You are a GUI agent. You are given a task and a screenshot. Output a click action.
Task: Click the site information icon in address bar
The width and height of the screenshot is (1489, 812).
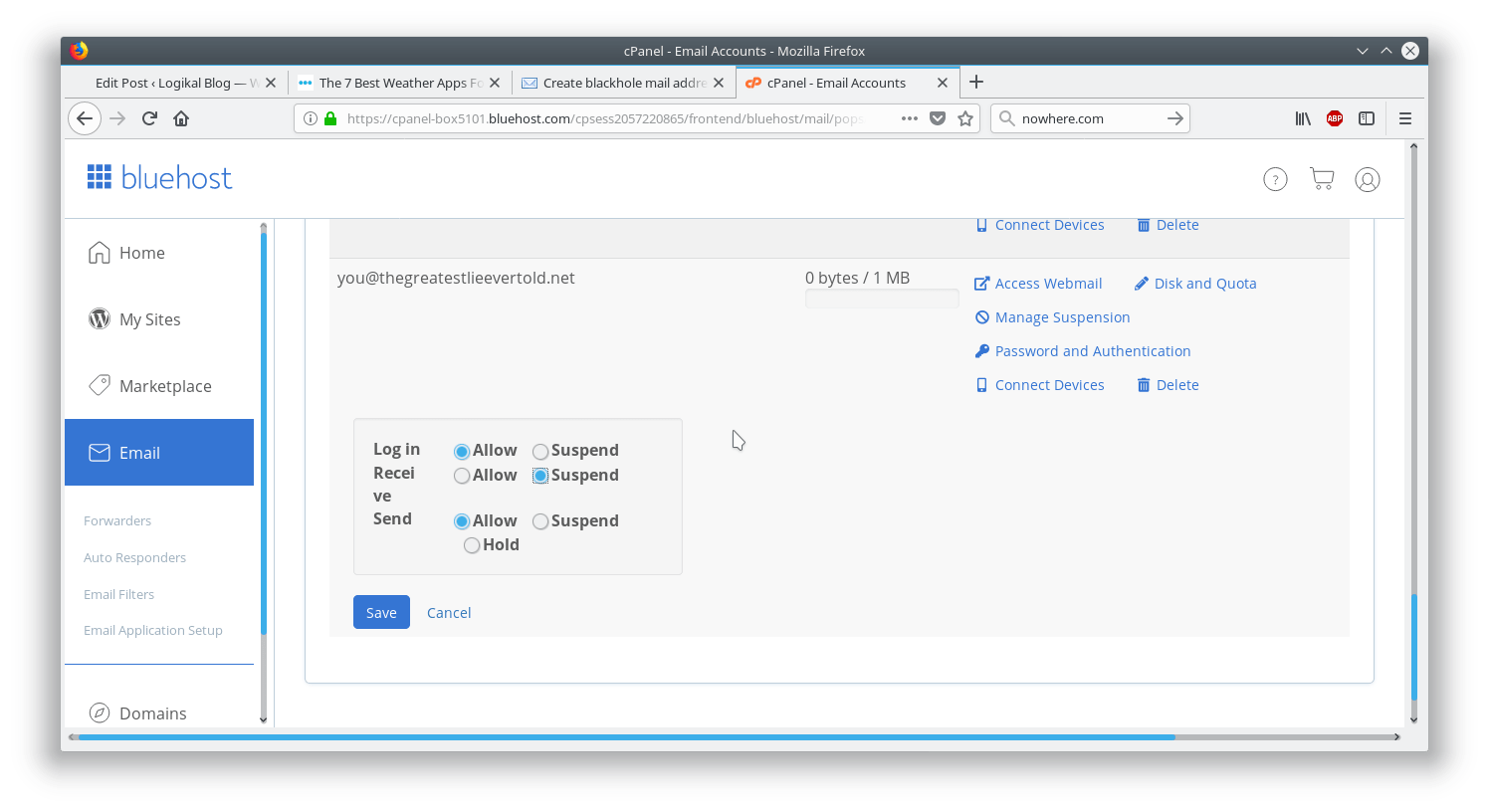click(311, 118)
